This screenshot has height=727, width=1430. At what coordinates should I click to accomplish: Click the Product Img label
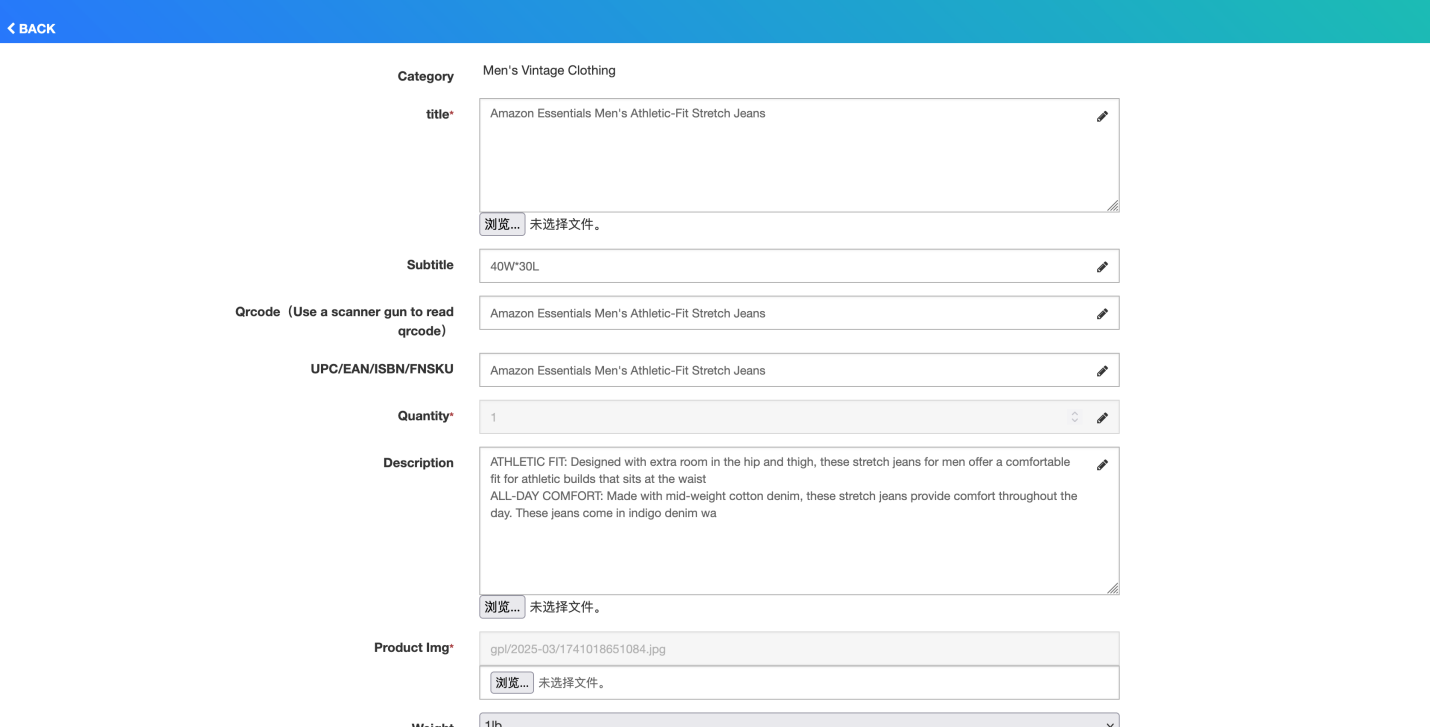413,648
